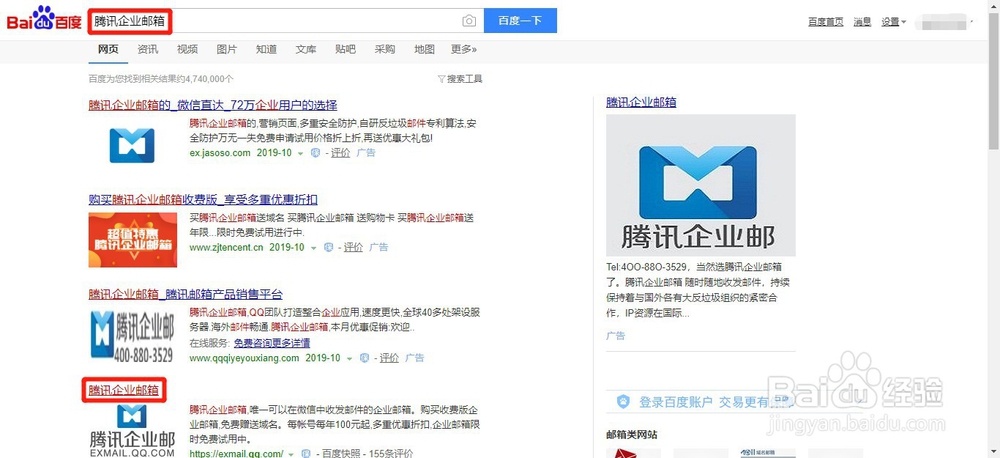Switch to 图片 tab
Image resolution: width=1000 pixels, height=458 pixels.
[x=226, y=49]
